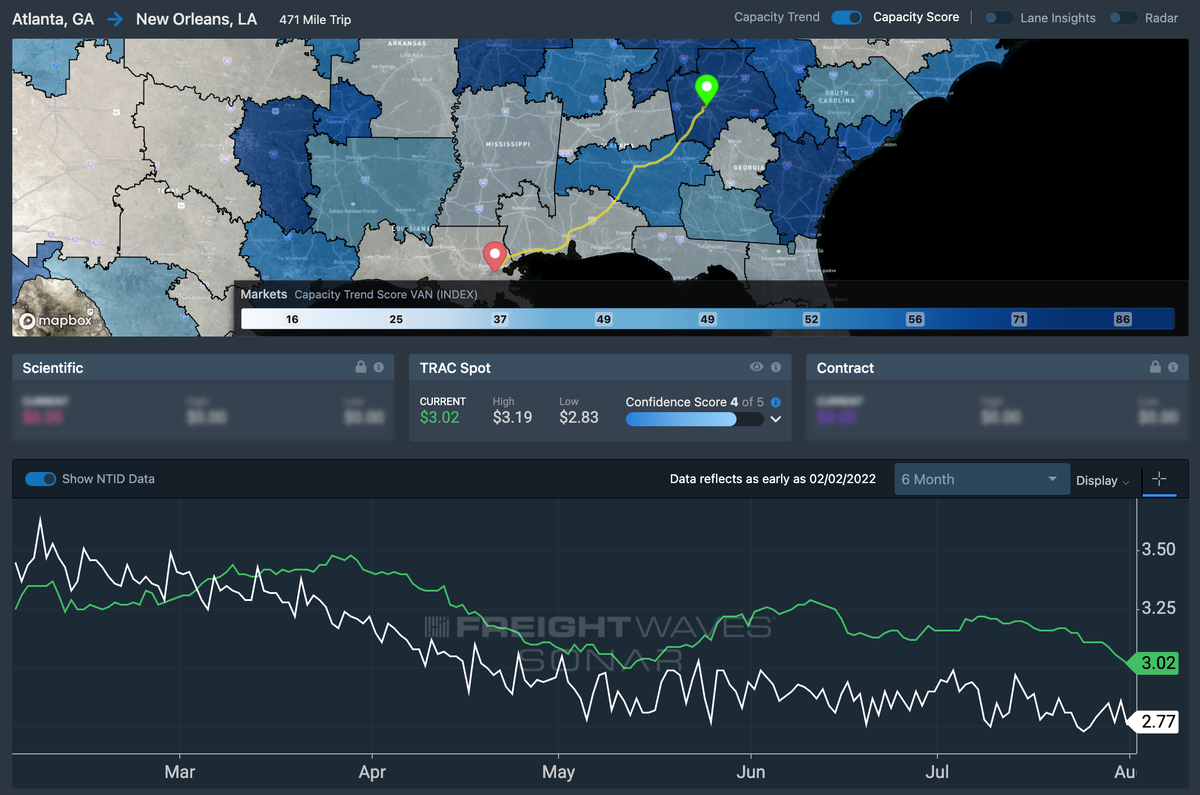Screen dimensions: 1200x795
Task: Click the Markets legend label
Action: click(x=264, y=295)
